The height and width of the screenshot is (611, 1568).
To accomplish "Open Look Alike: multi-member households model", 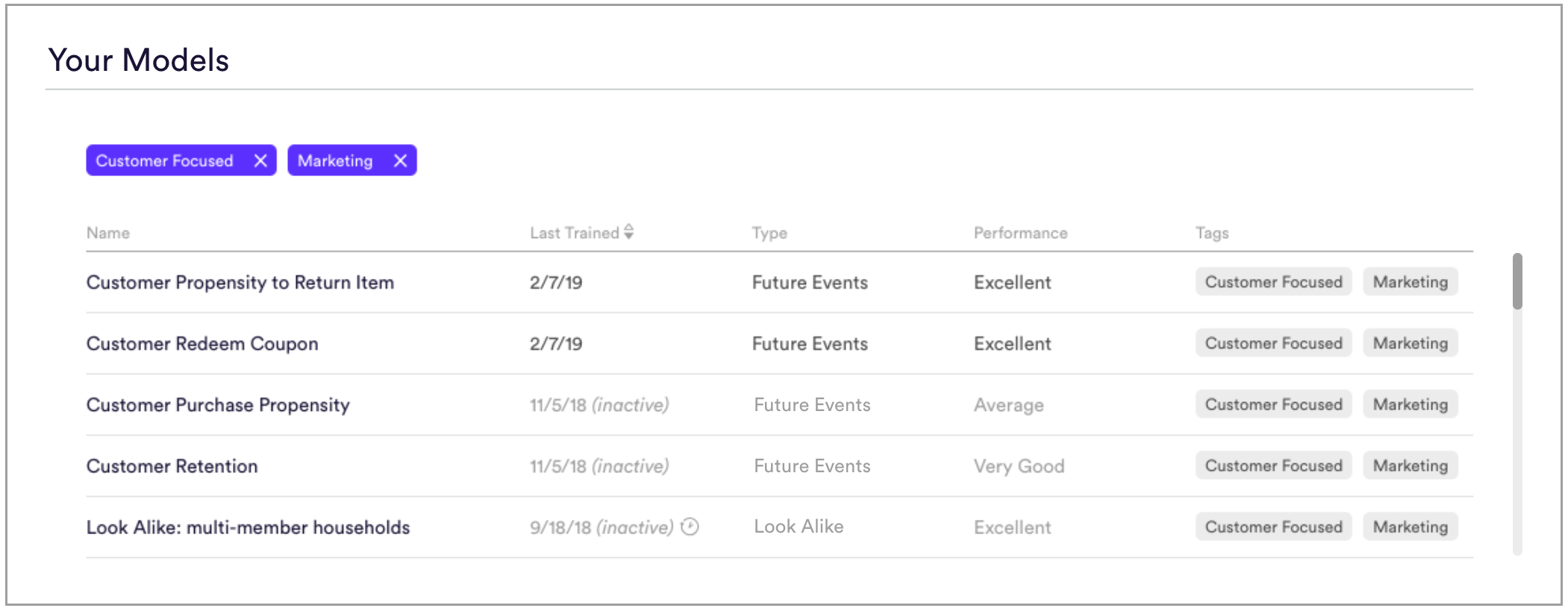I will (x=248, y=527).
